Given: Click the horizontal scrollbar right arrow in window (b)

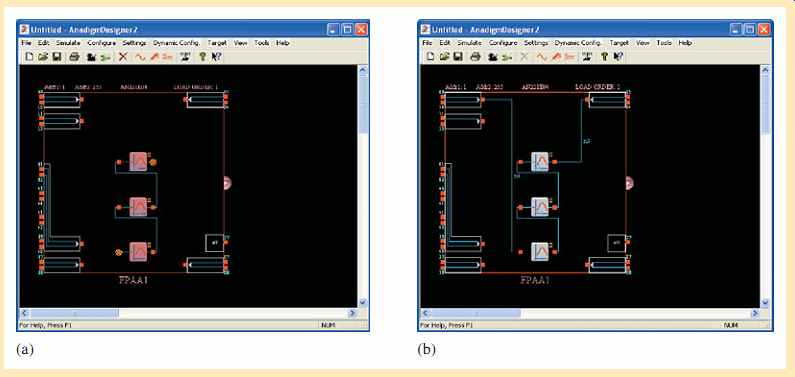Looking at the screenshot, I should [756, 314].
